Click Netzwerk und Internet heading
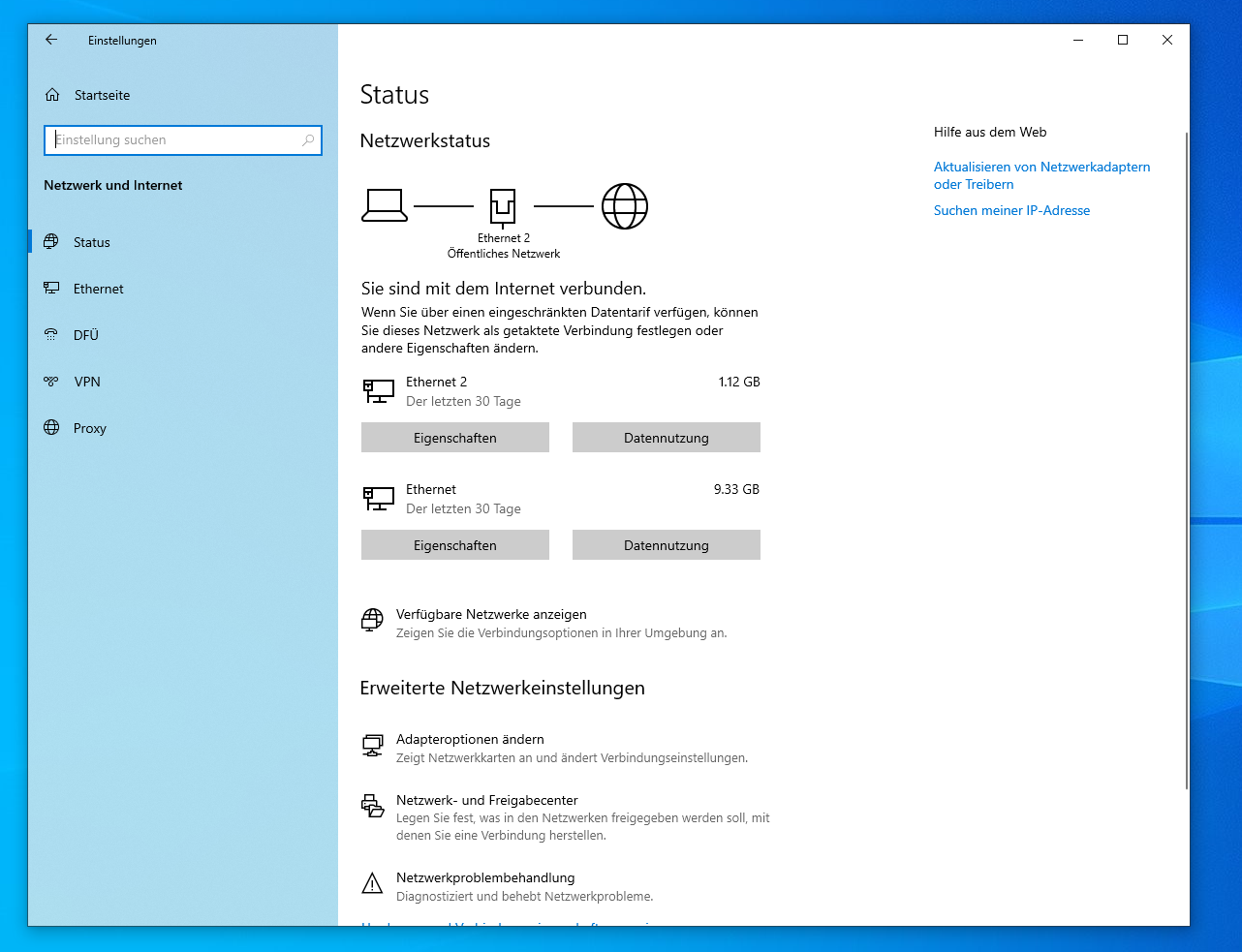1242x952 pixels. pos(113,185)
